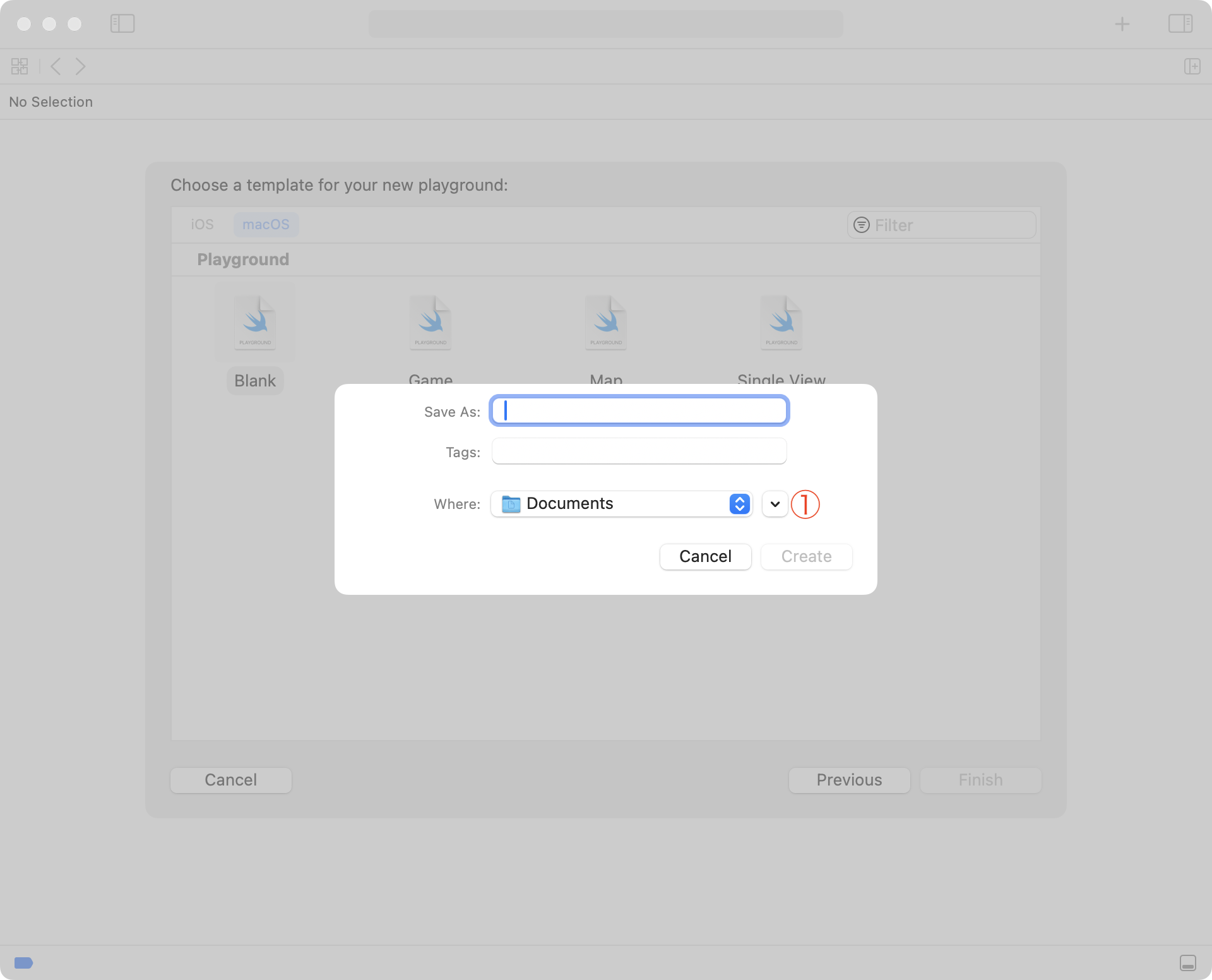Click into the Tags field
The image size is (1212, 980).
639,451
